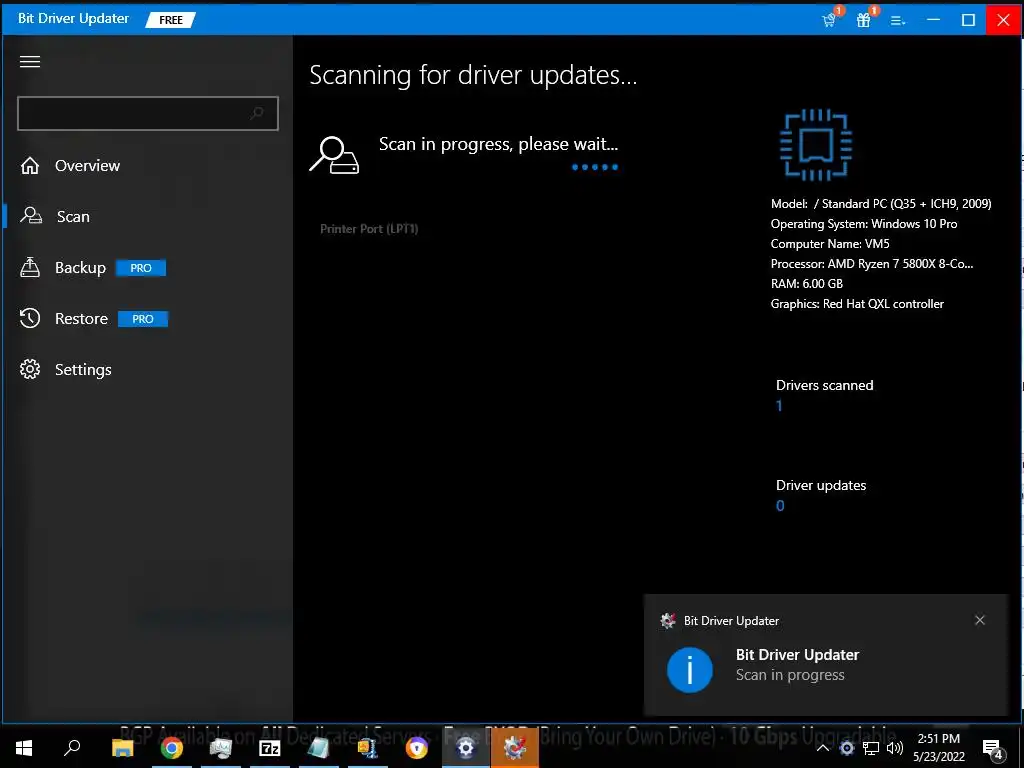Click the FREE badge in title bar
The image size is (1024, 768).
pyautogui.click(x=170, y=20)
